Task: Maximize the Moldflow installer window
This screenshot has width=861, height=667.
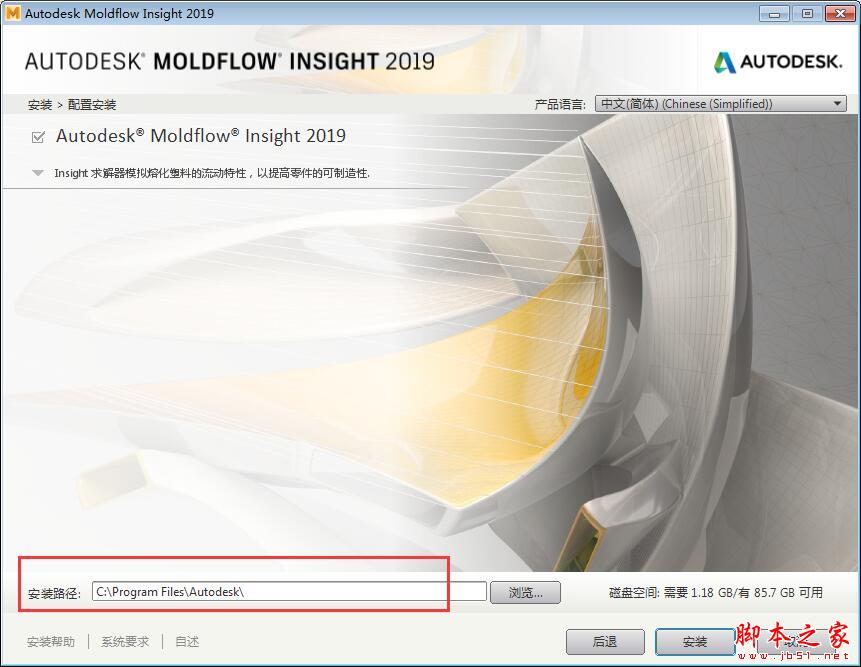Action: tap(807, 14)
